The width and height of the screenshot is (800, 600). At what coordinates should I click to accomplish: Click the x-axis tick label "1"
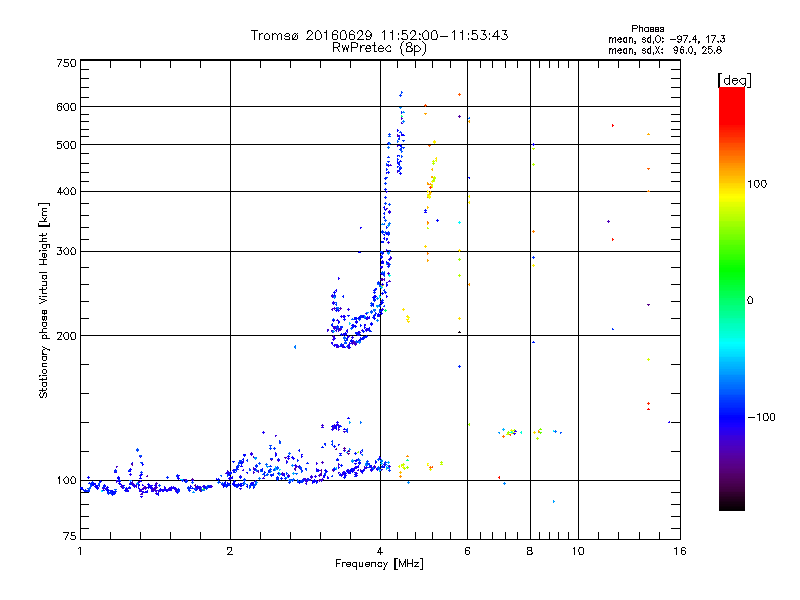80,551
